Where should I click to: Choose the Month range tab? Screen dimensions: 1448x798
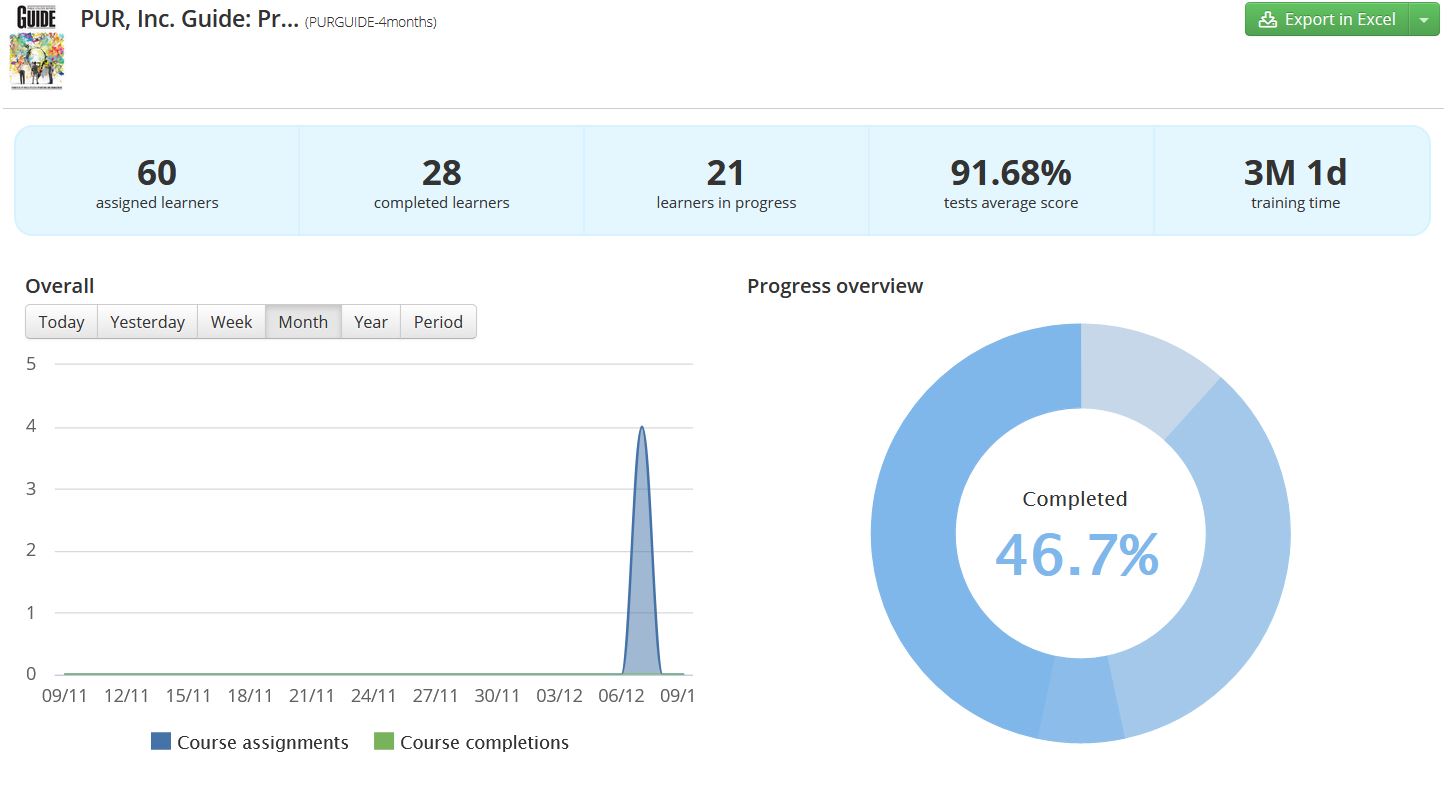tap(303, 322)
